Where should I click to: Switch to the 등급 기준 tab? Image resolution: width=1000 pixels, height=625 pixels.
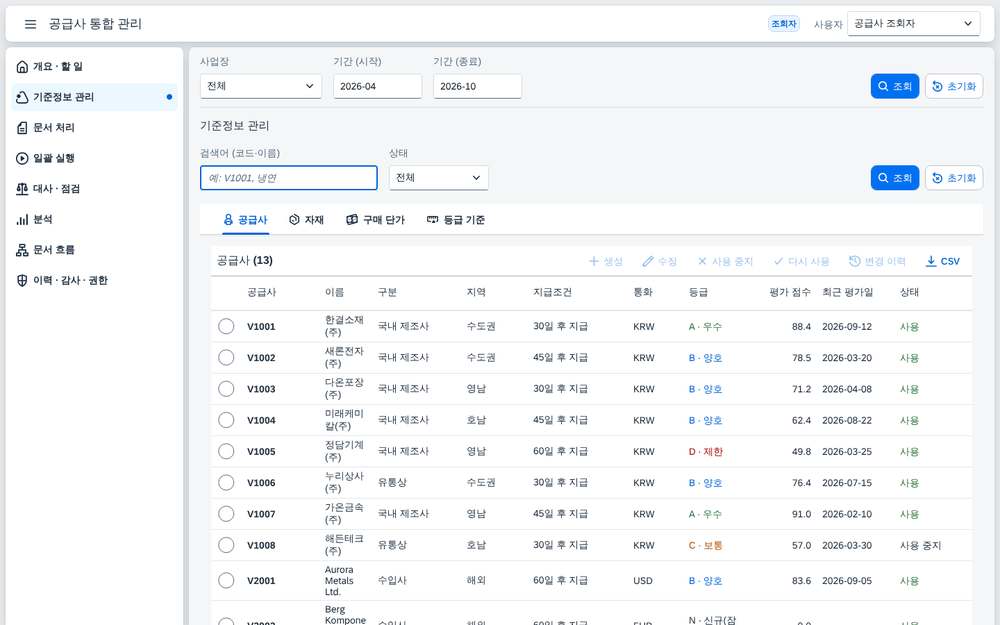456,220
